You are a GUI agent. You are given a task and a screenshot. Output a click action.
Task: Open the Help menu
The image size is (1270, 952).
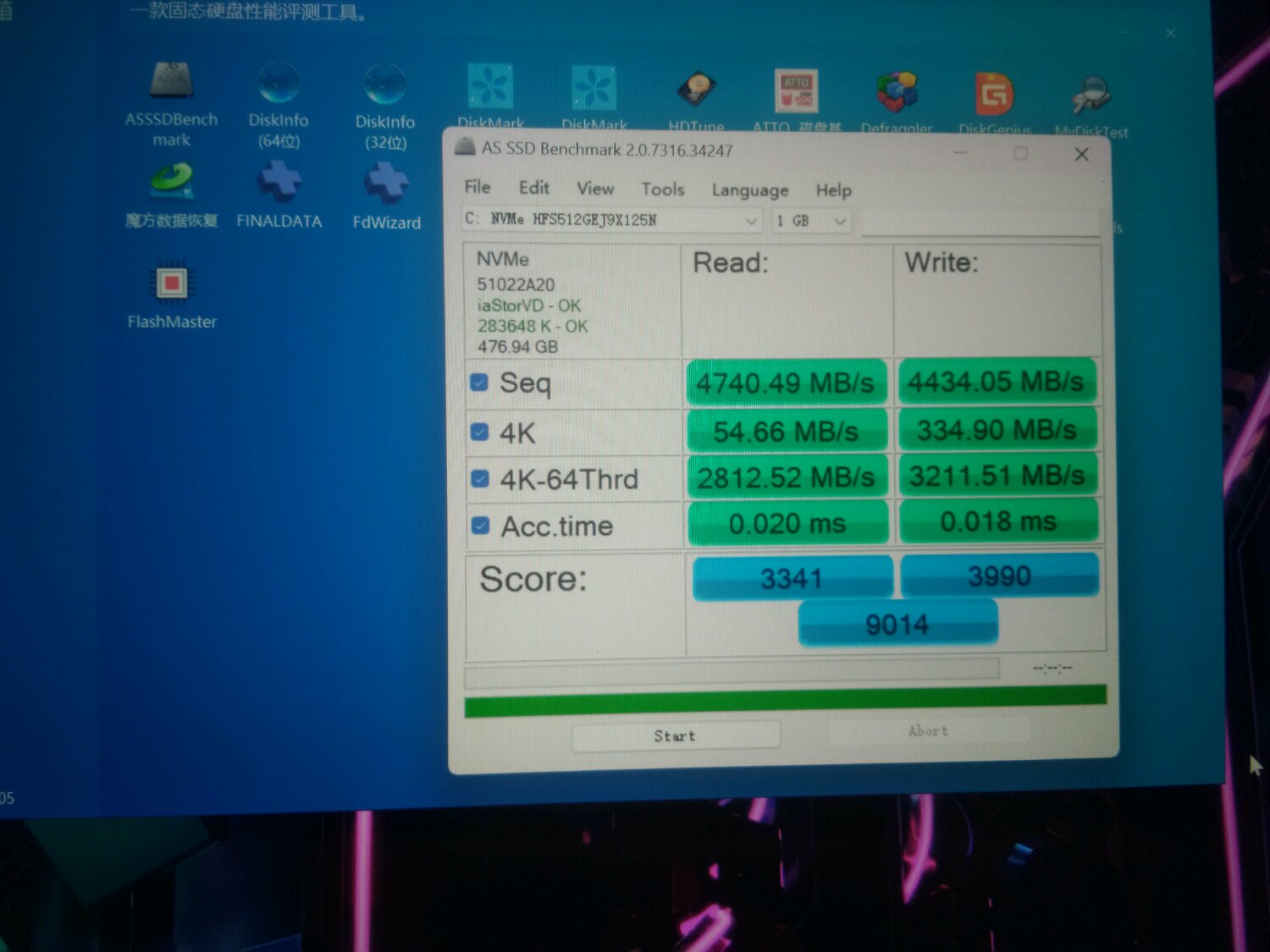(x=834, y=190)
